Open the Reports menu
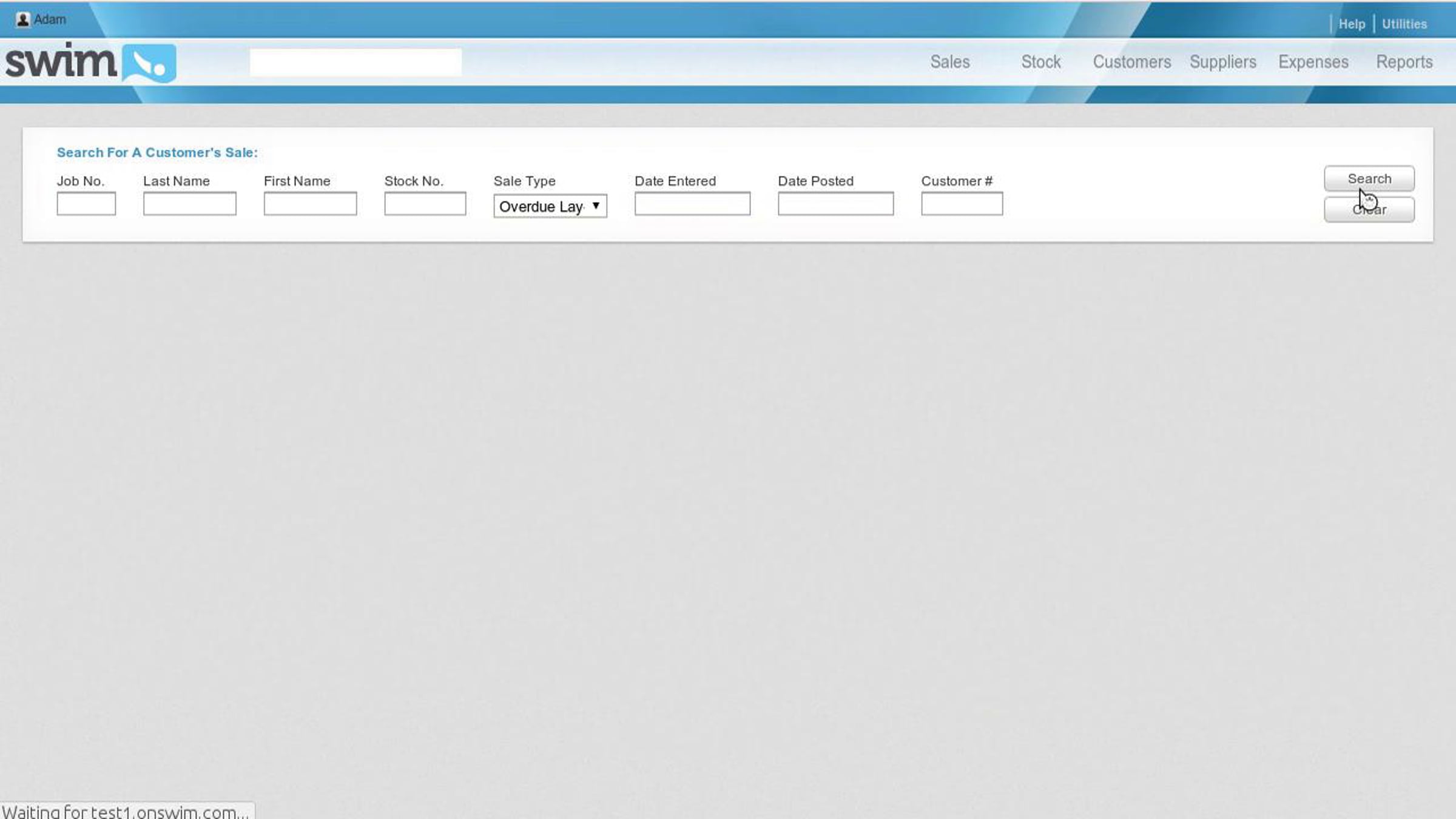 tap(1404, 62)
